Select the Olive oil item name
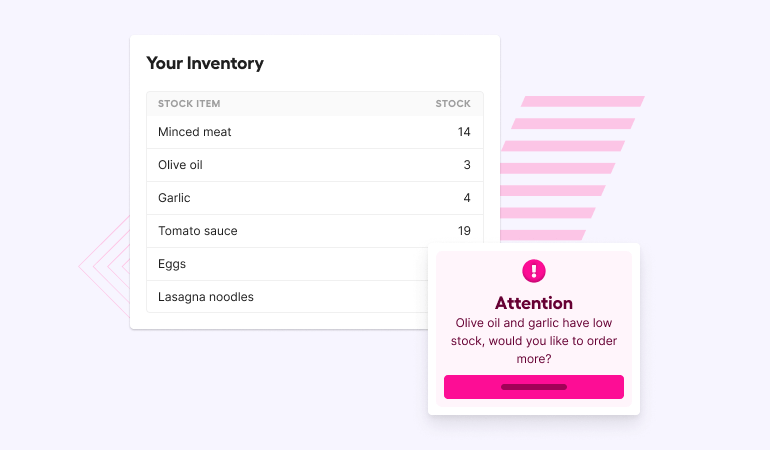Screen dimensions: 770x450 [x=180, y=165]
